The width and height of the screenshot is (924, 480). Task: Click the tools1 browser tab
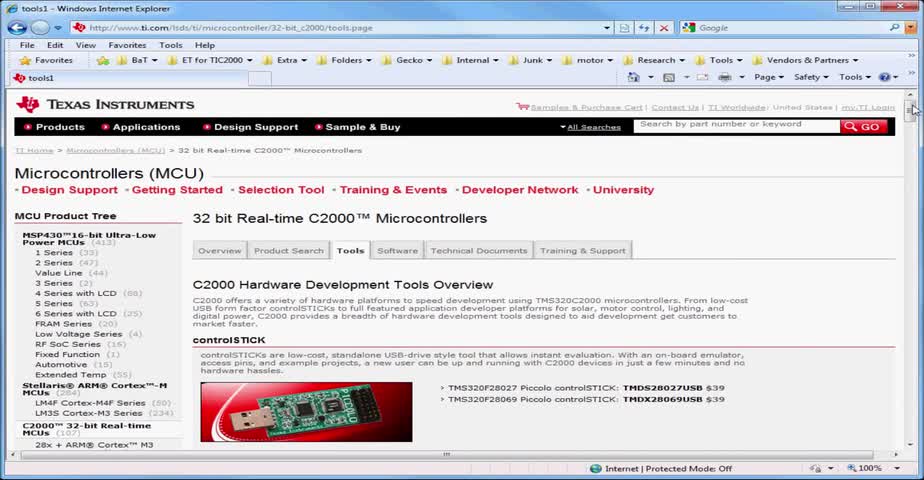128,78
